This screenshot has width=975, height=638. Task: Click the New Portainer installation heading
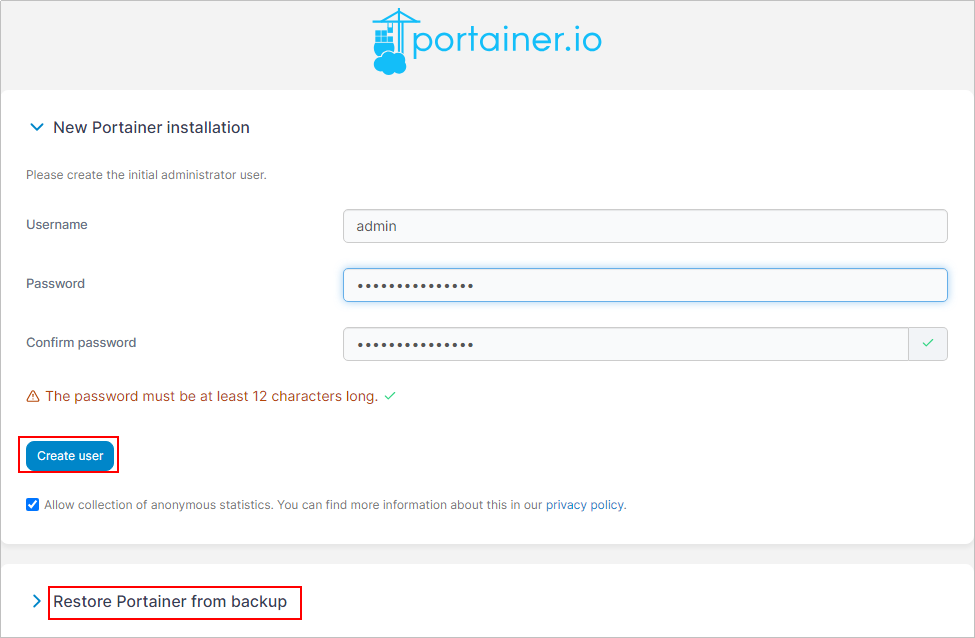point(151,127)
